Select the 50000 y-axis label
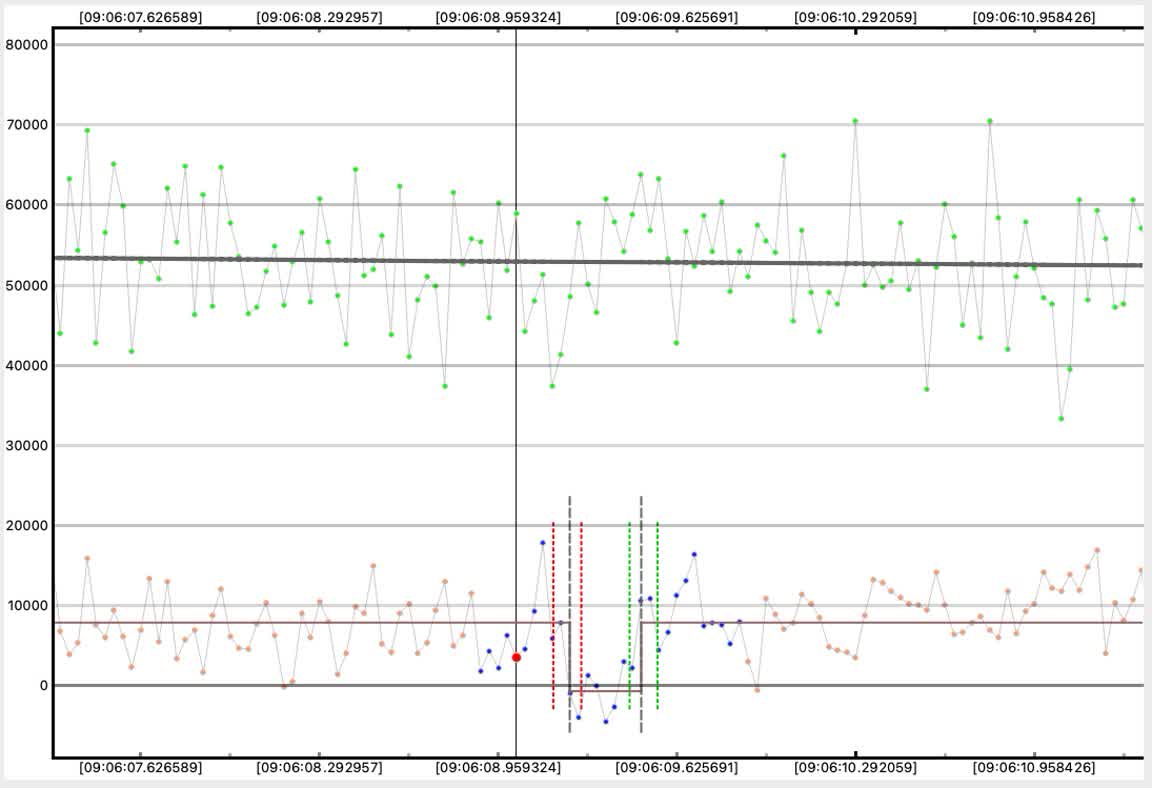The image size is (1152, 788). click(x=26, y=286)
